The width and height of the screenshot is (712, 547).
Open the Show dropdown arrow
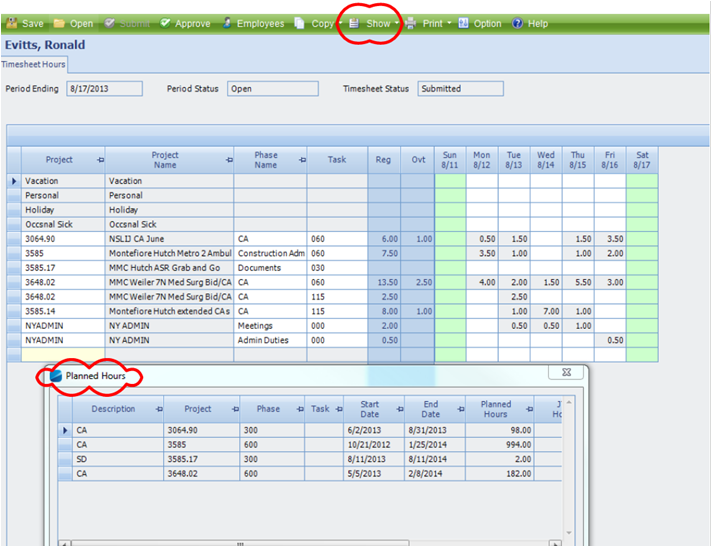[x=397, y=23]
